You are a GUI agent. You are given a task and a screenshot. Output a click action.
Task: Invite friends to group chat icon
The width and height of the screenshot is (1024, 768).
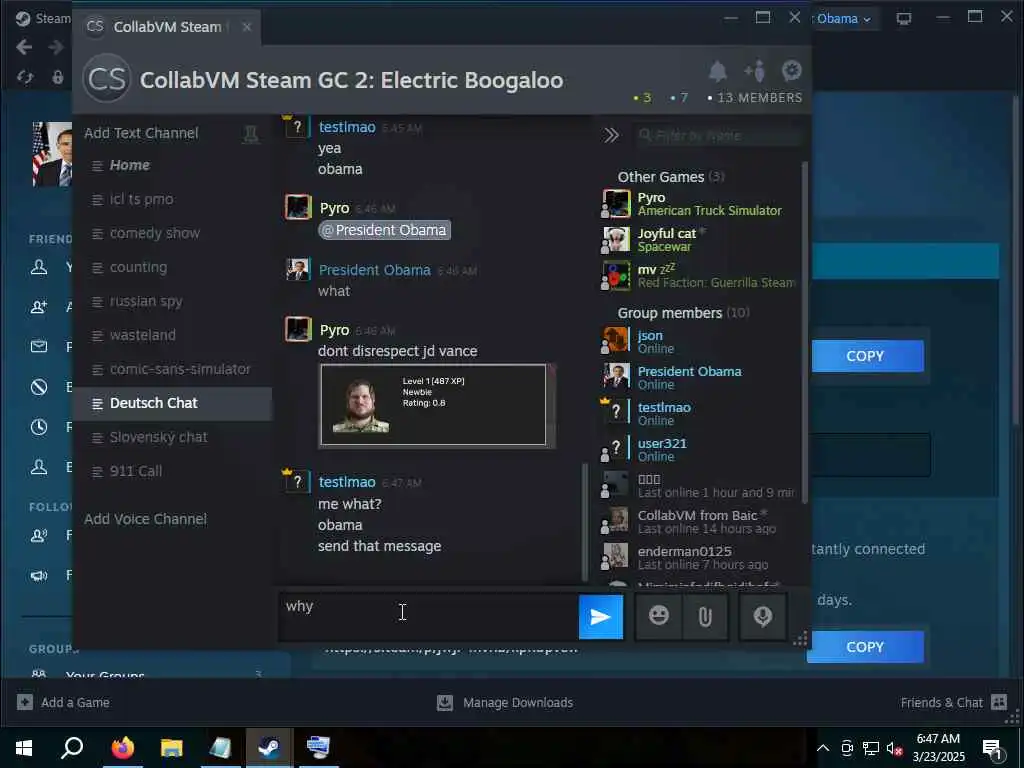point(755,71)
